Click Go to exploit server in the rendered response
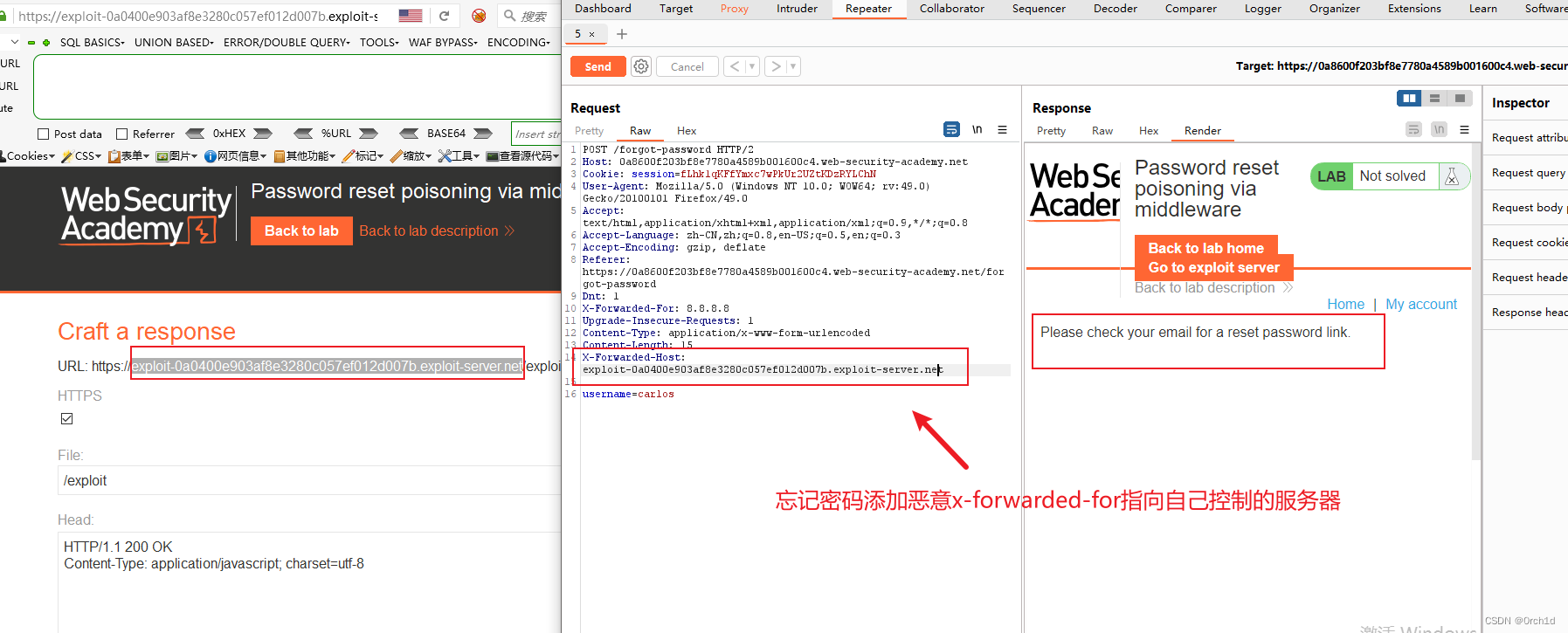 click(x=1213, y=267)
